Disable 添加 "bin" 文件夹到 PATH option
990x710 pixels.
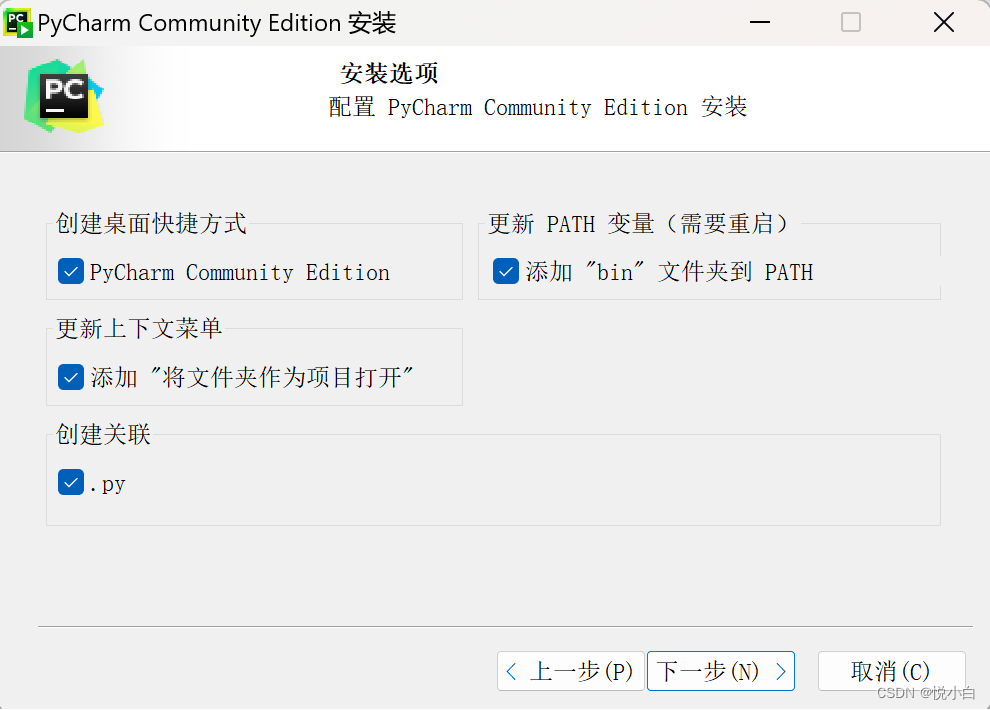click(x=506, y=271)
